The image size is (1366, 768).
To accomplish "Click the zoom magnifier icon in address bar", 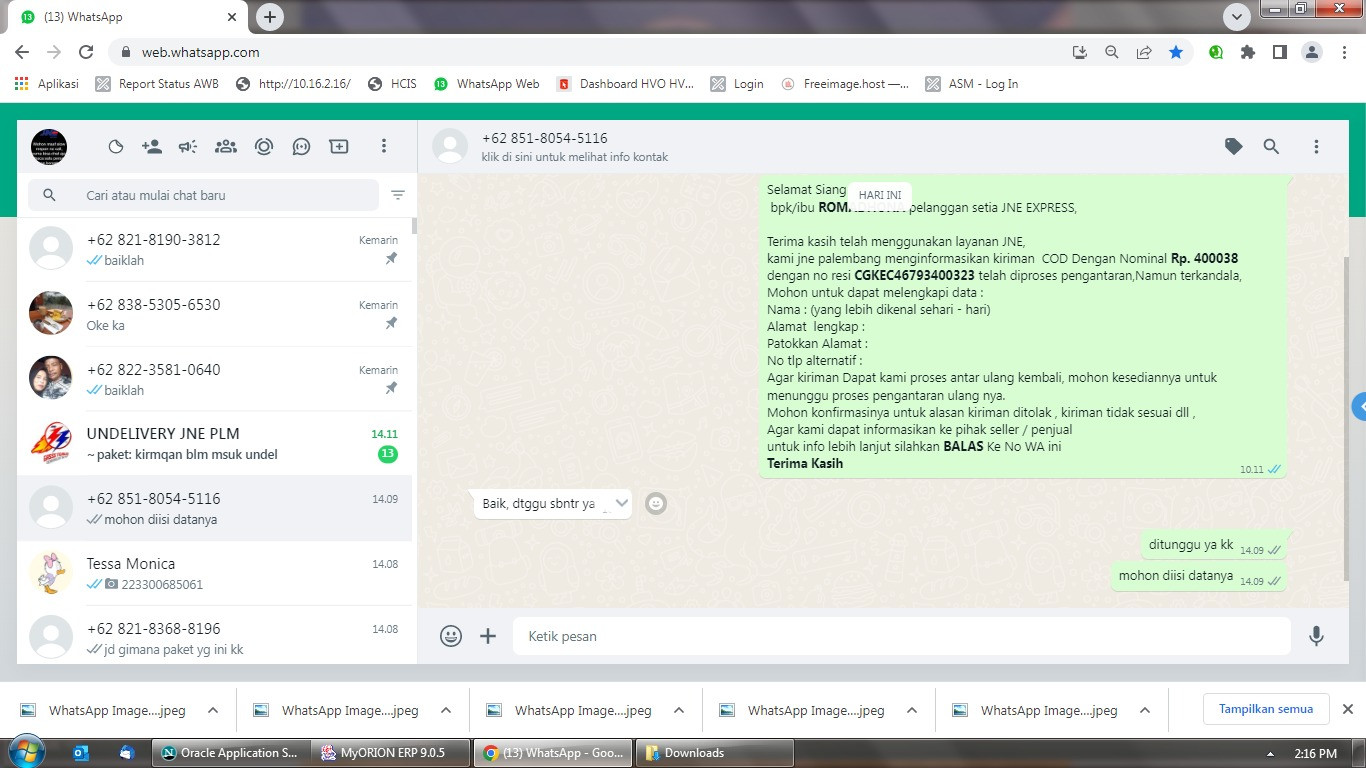I will point(1111,52).
